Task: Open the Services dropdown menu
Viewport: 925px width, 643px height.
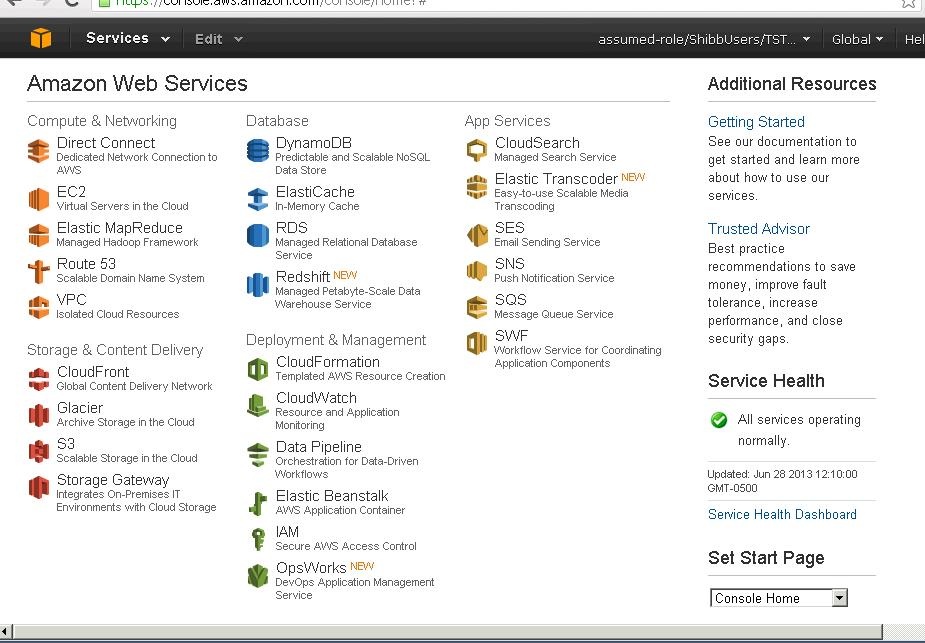Action: point(128,38)
